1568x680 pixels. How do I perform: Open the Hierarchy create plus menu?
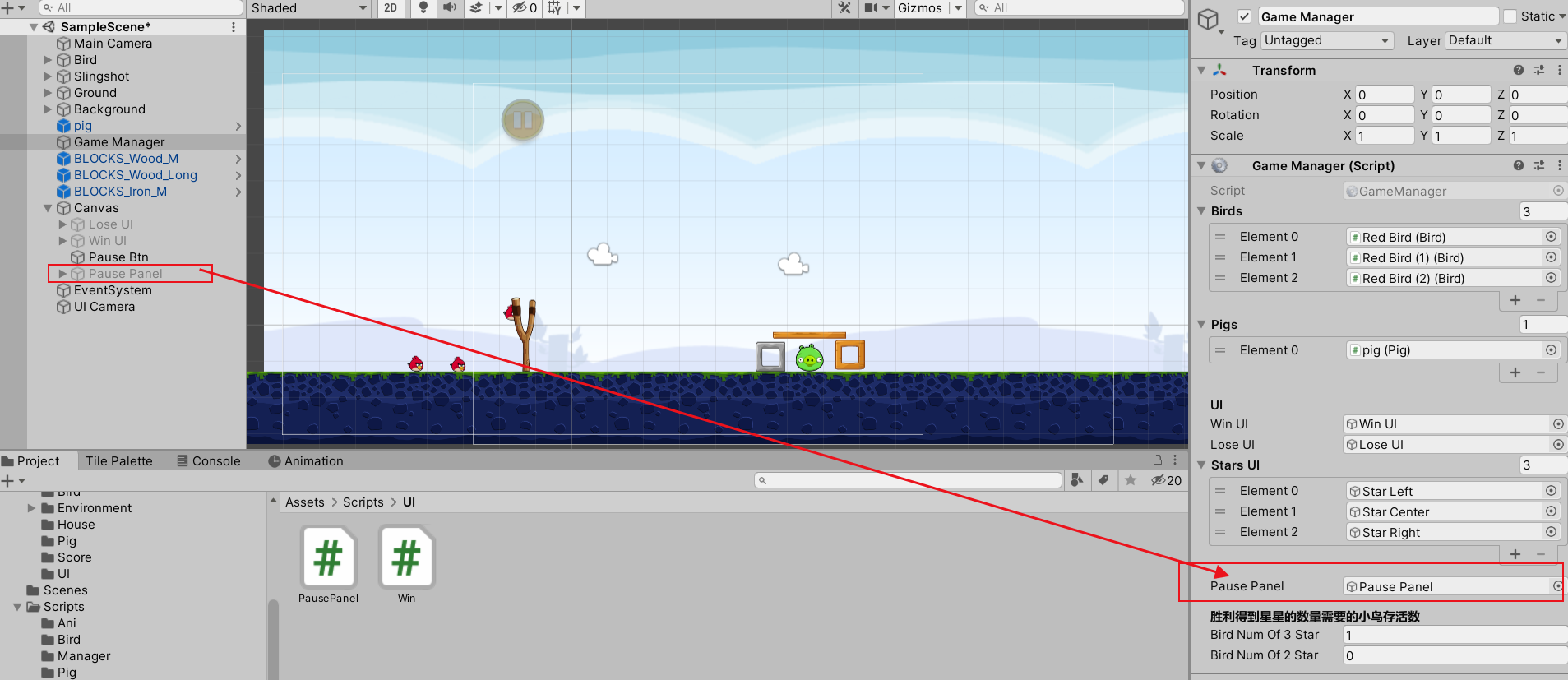coord(13,7)
